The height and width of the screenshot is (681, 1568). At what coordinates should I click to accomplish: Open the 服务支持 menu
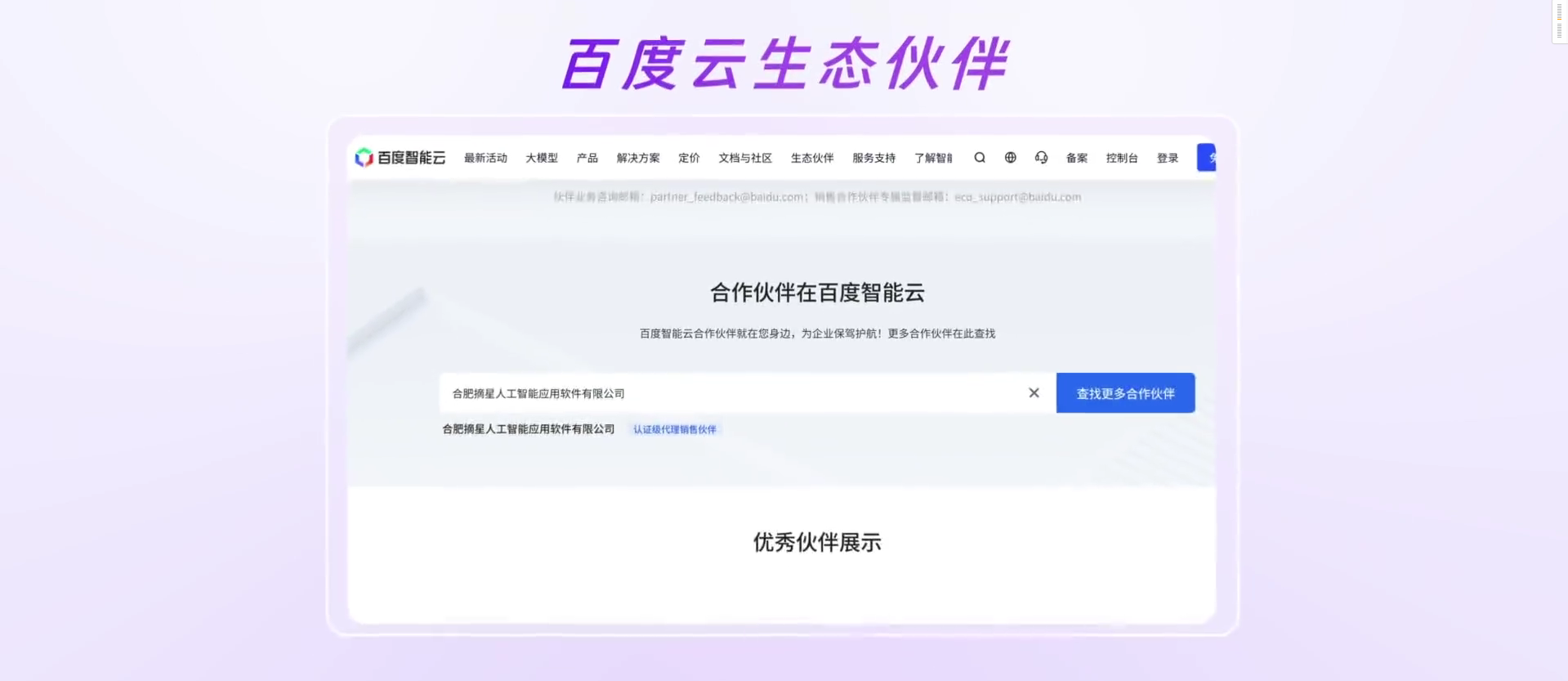(x=873, y=158)
